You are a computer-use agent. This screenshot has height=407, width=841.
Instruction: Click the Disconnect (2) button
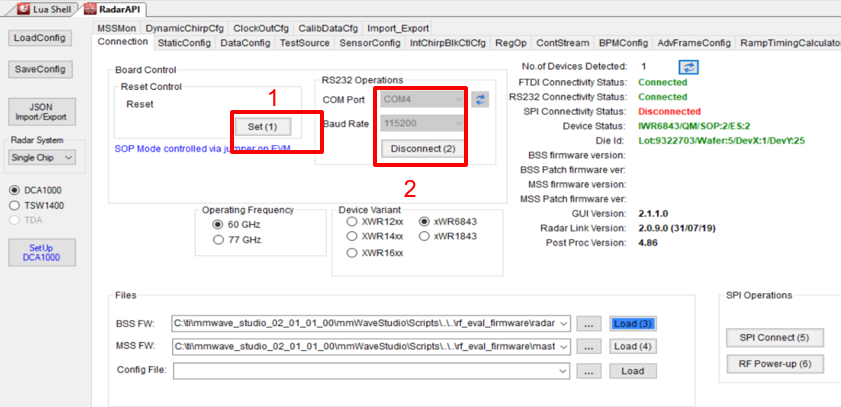click(x=423, y=149)
